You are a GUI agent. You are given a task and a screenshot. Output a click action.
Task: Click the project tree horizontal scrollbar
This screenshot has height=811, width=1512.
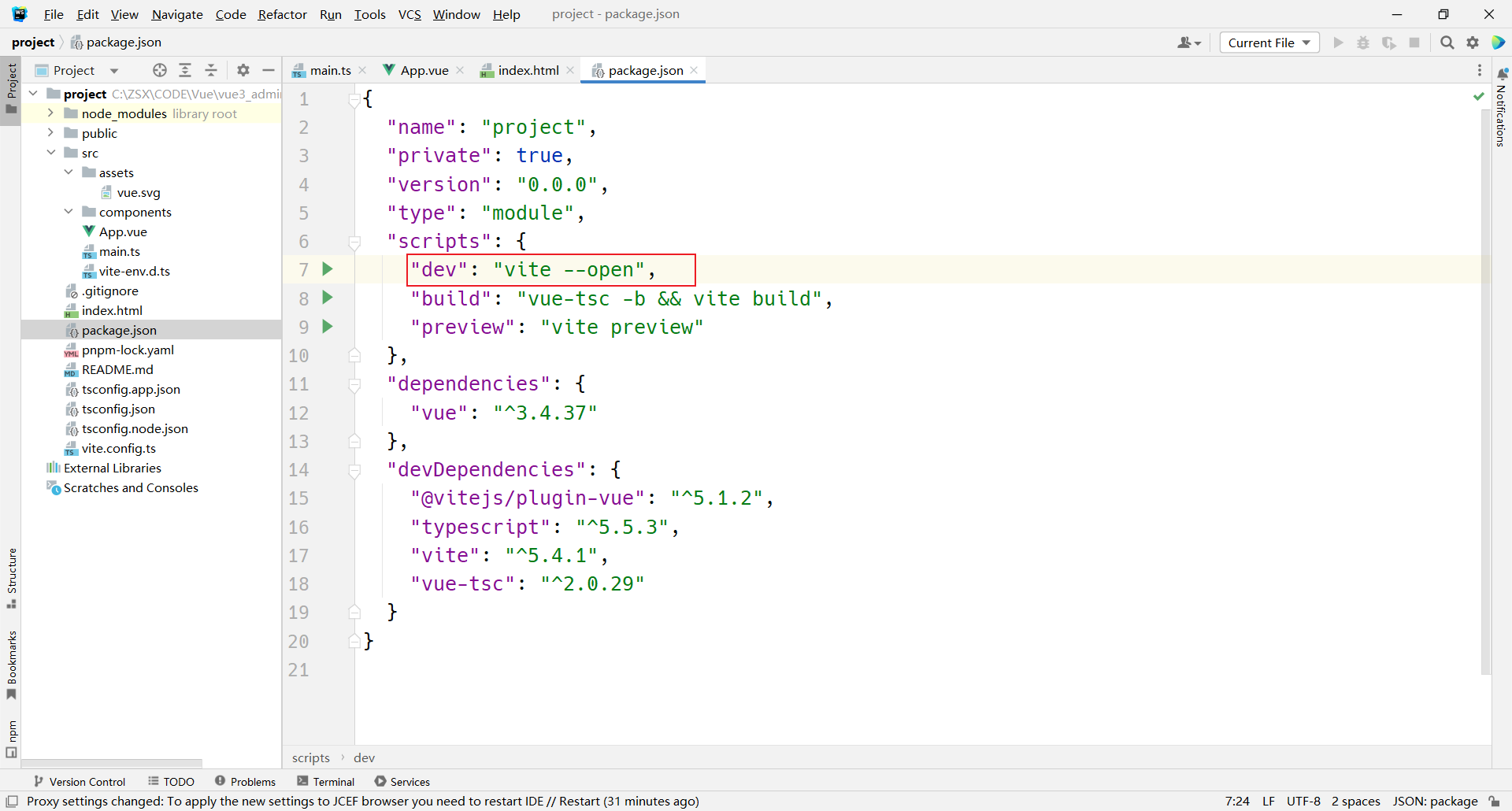pyautogui.click(x=112, y=763)
